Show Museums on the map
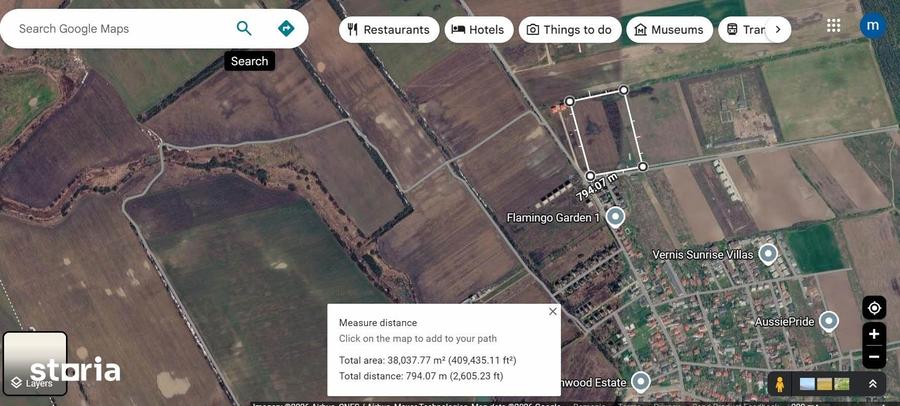The width and height of the screenshot is (900, 406). tap(669, 30)
